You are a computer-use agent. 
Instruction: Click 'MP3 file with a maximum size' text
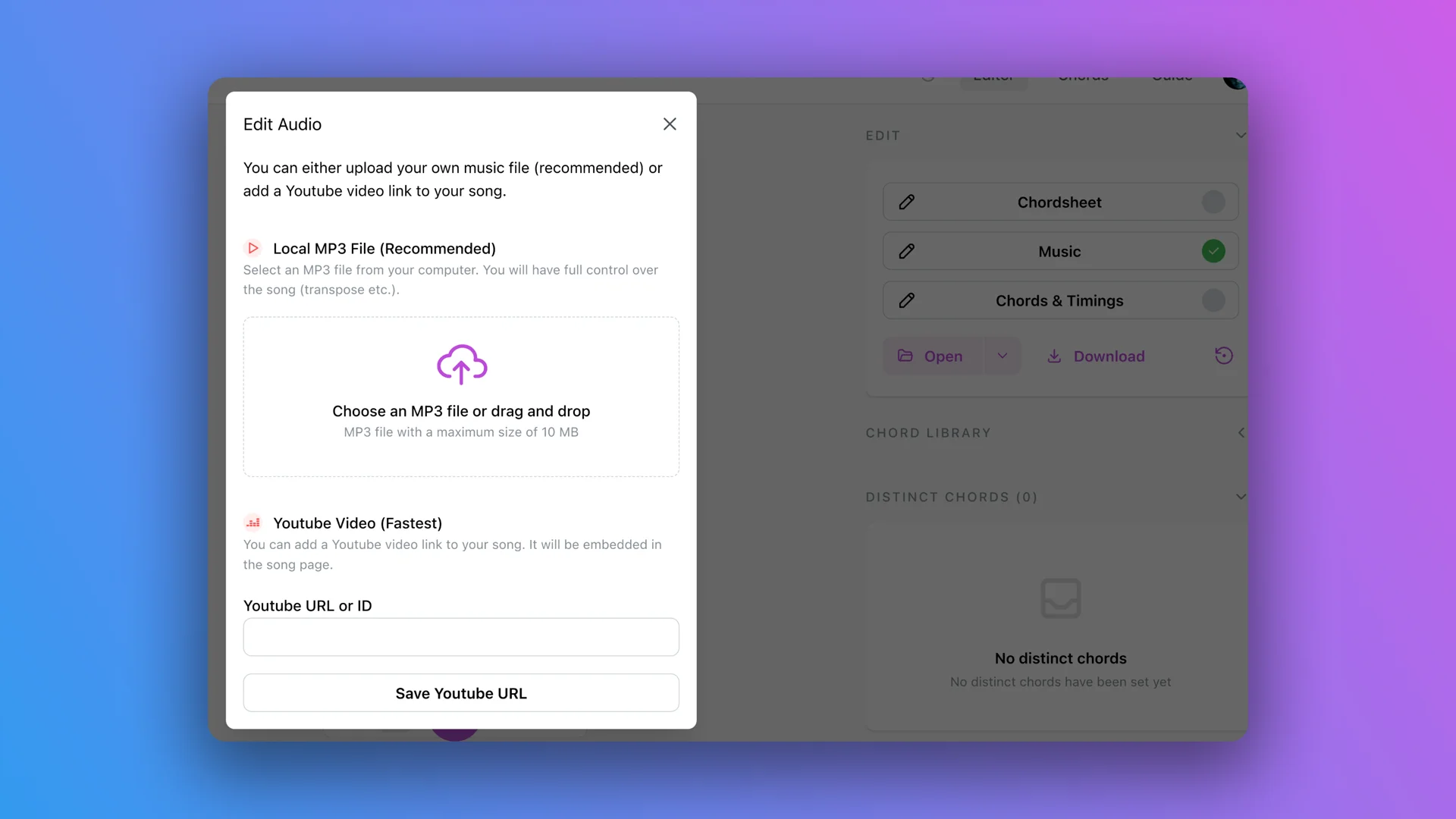click(461, 432)
